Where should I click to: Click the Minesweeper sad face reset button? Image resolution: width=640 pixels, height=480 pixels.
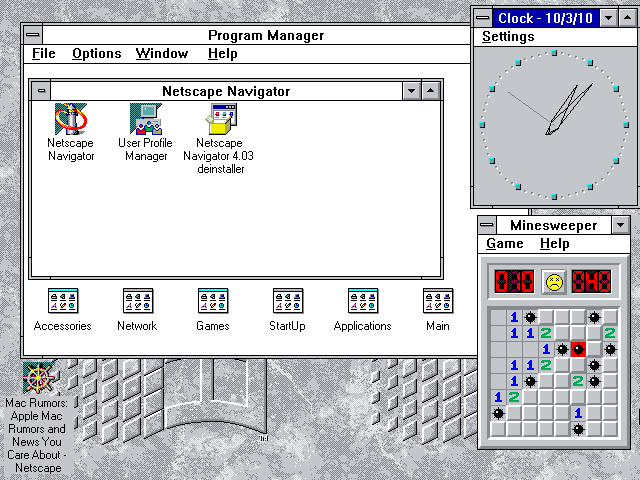coord(553,282)
